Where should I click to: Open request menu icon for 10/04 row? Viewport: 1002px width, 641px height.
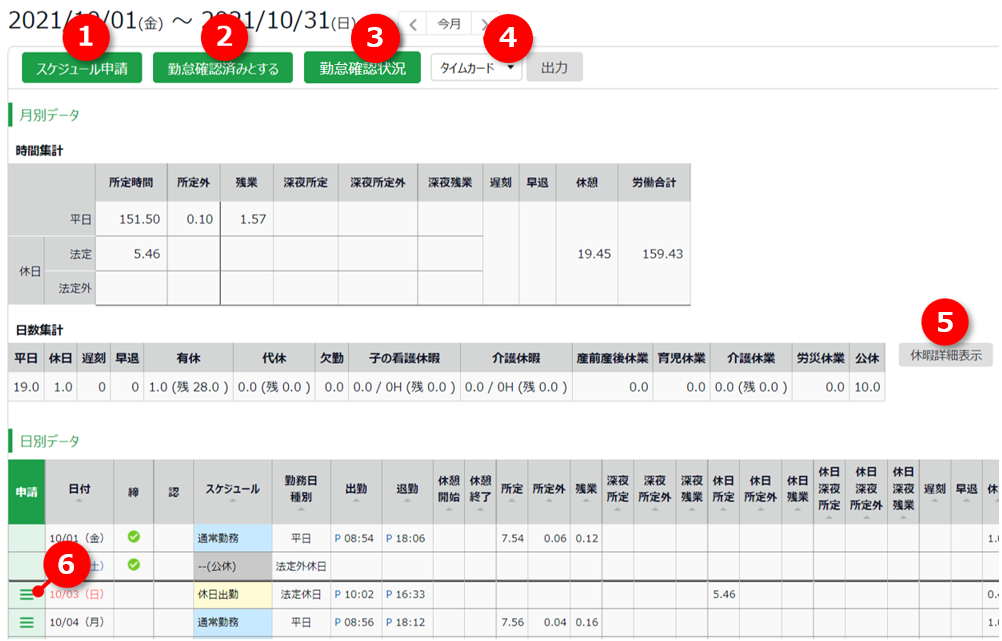(26, 622)
